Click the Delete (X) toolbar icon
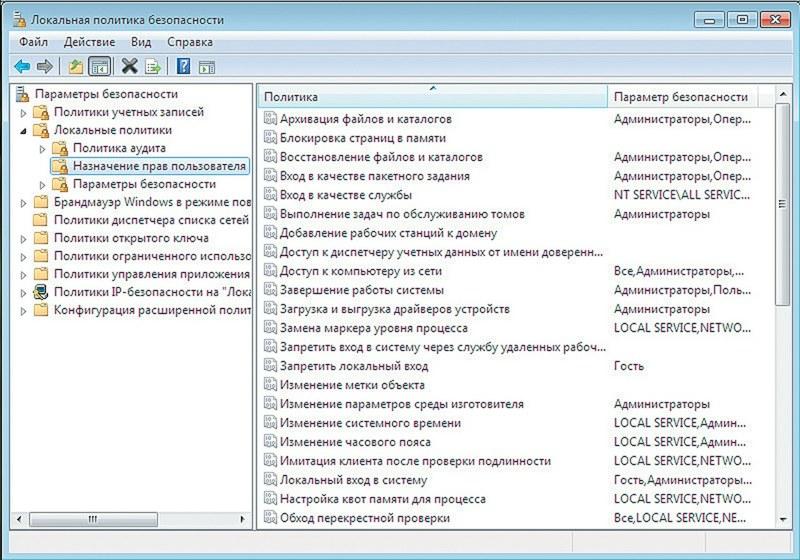Image resolution: width=800 pixels, height=560 pixels. tap(129, 67)
